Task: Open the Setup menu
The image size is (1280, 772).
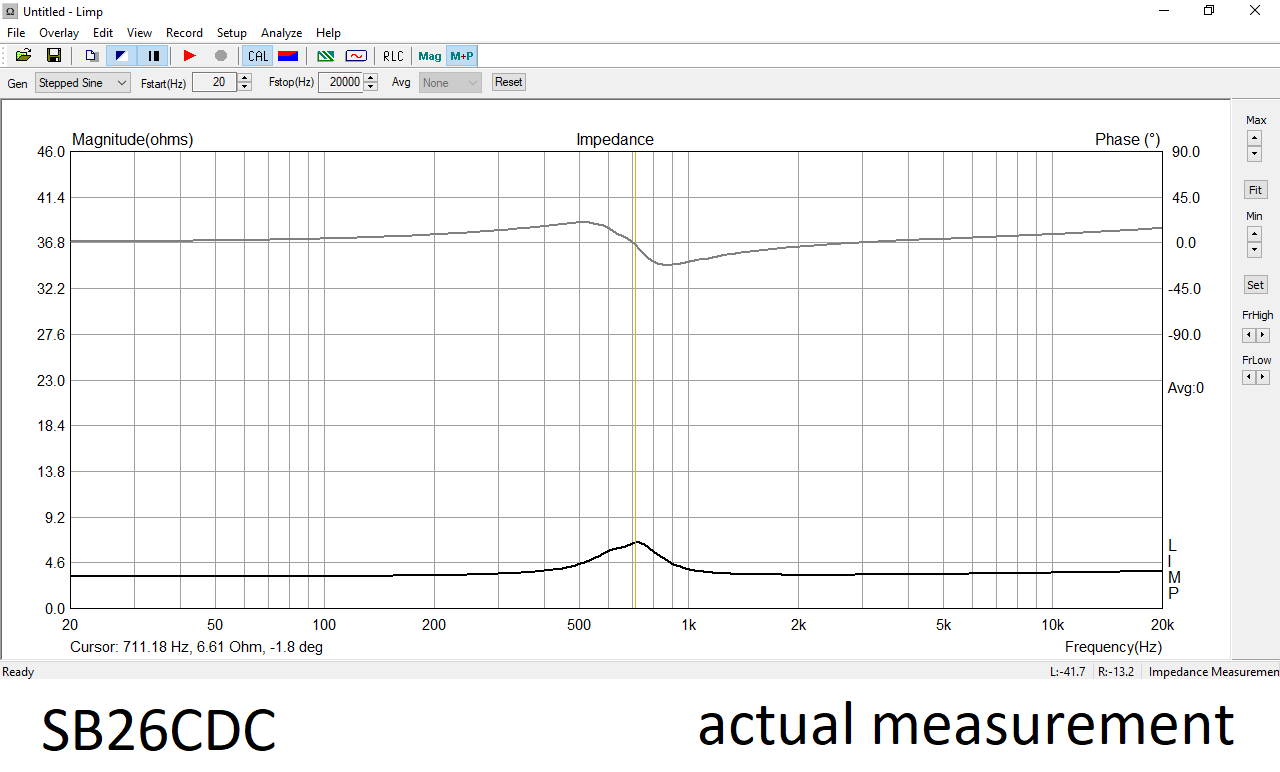Action: click(x=232, y=33)
